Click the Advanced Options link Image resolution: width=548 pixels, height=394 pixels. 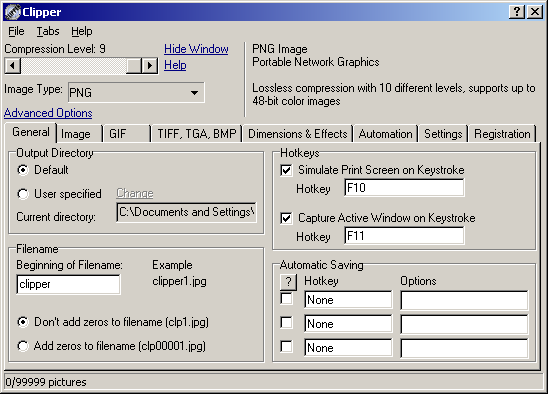pos(48,113)
